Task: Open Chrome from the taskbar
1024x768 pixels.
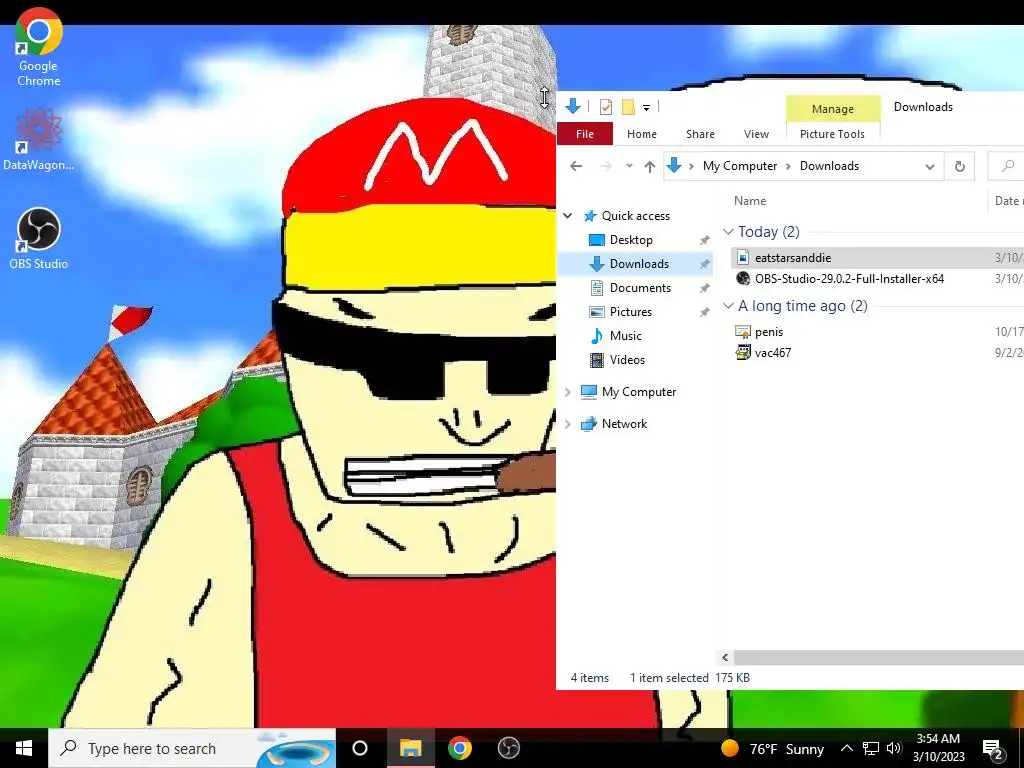Action: [460, 748]
